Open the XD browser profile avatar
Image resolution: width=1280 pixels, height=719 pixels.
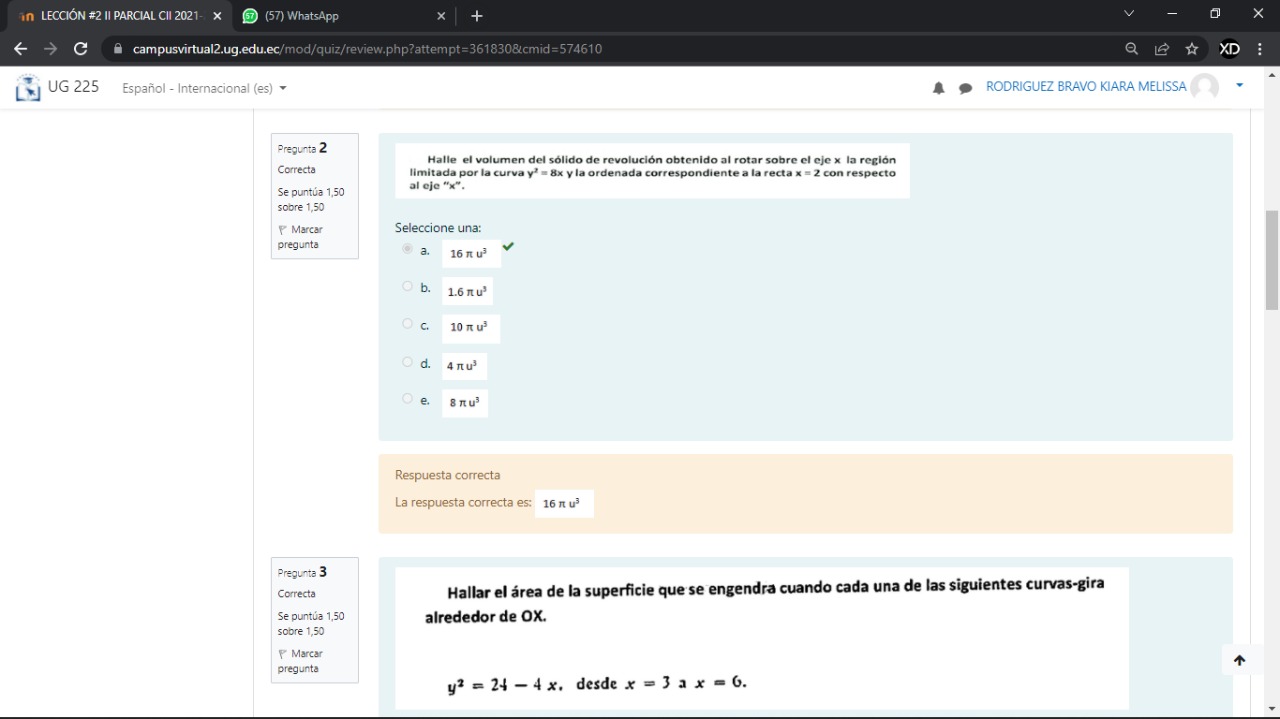click(1229, 48)
